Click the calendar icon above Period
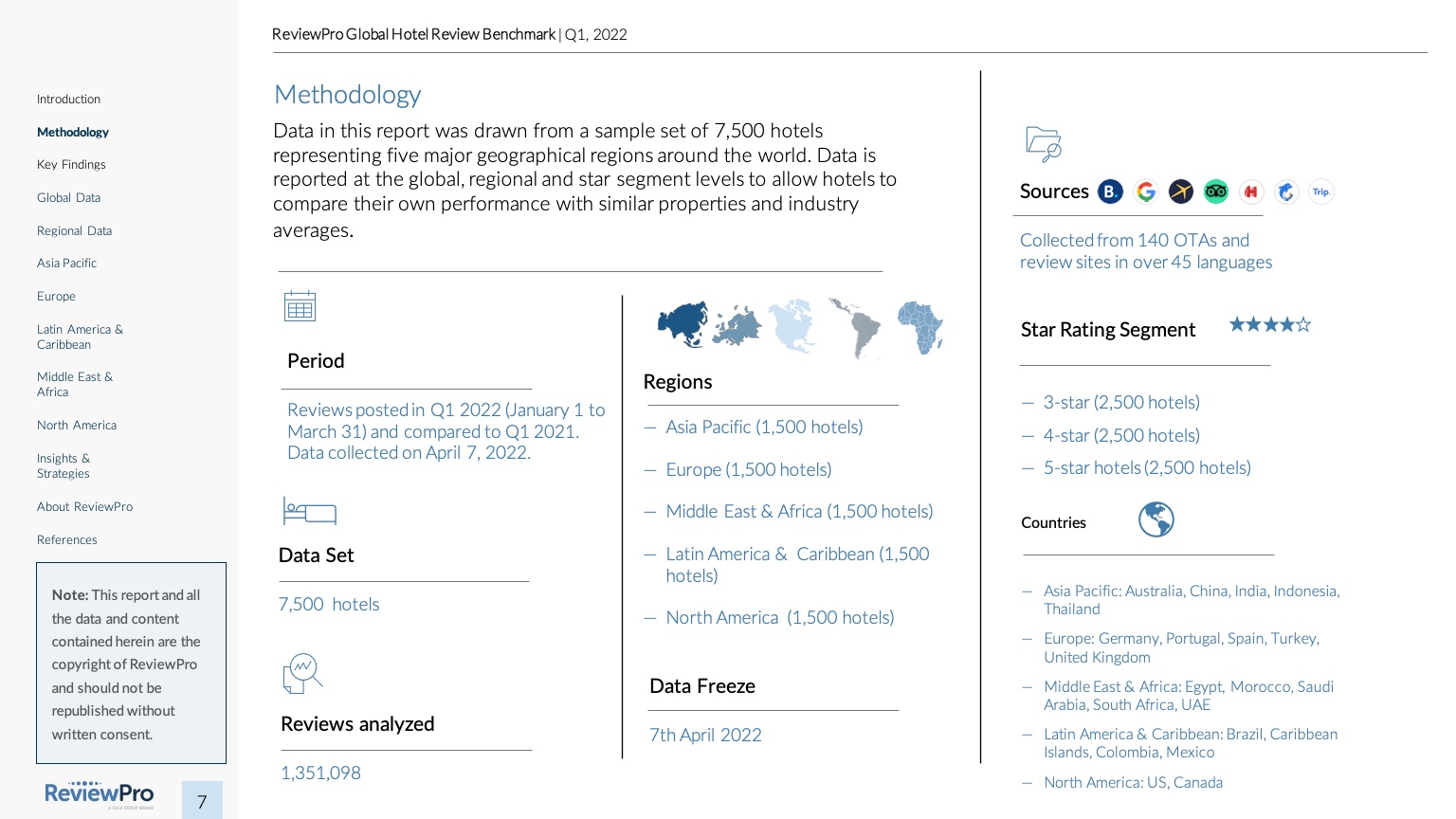1456x819 pixels. [x=300, y=306]
